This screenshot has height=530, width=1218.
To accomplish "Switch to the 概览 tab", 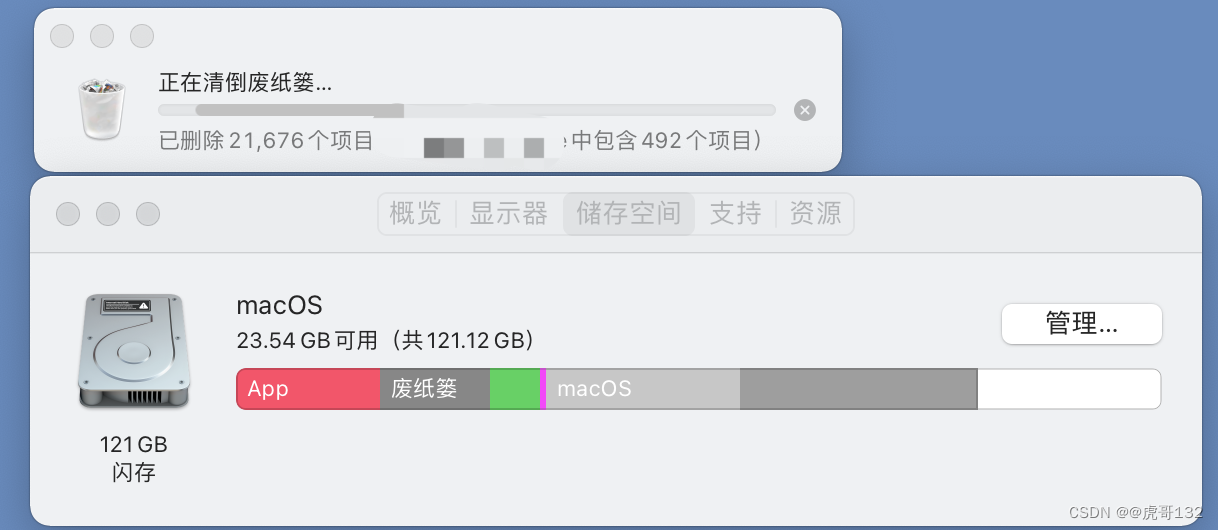I will (415, 213).
